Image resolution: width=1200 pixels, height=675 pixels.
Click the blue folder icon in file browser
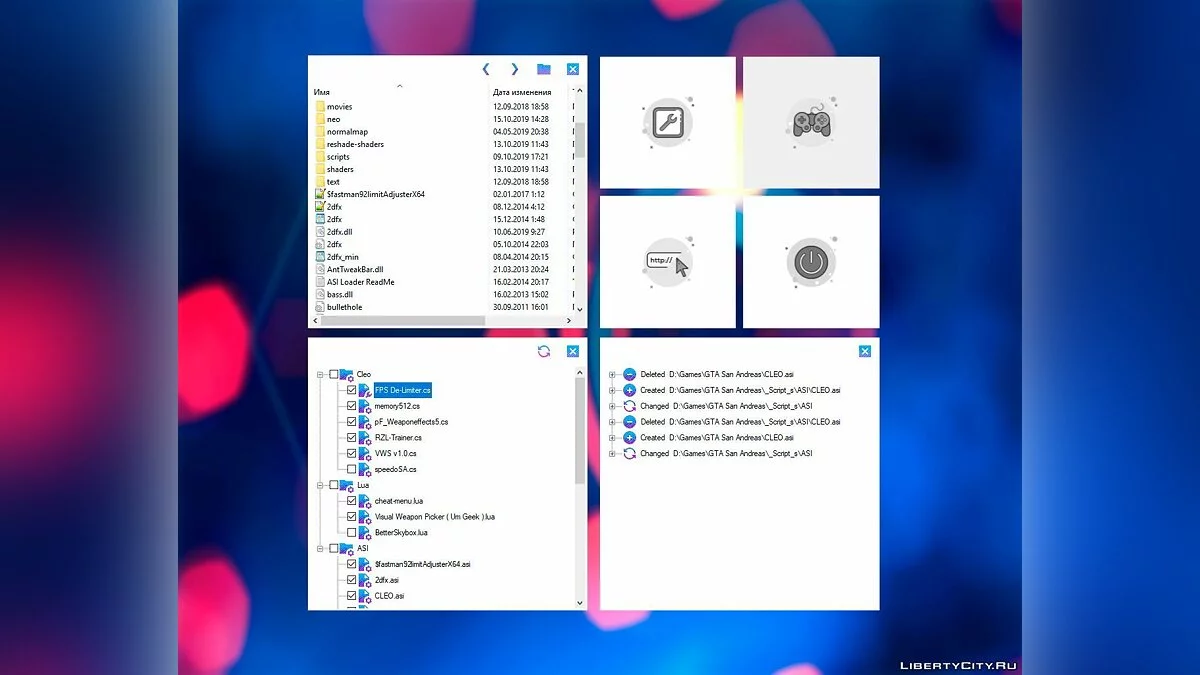pyautogui.click(x=544, y=69)
